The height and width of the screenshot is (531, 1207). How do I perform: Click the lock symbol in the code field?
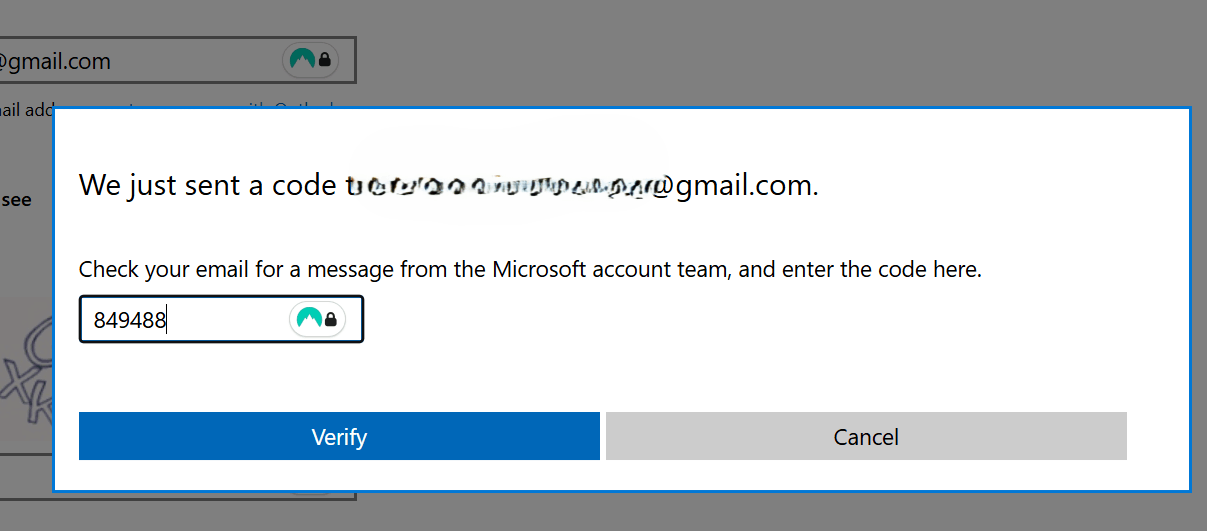point(330,320)
